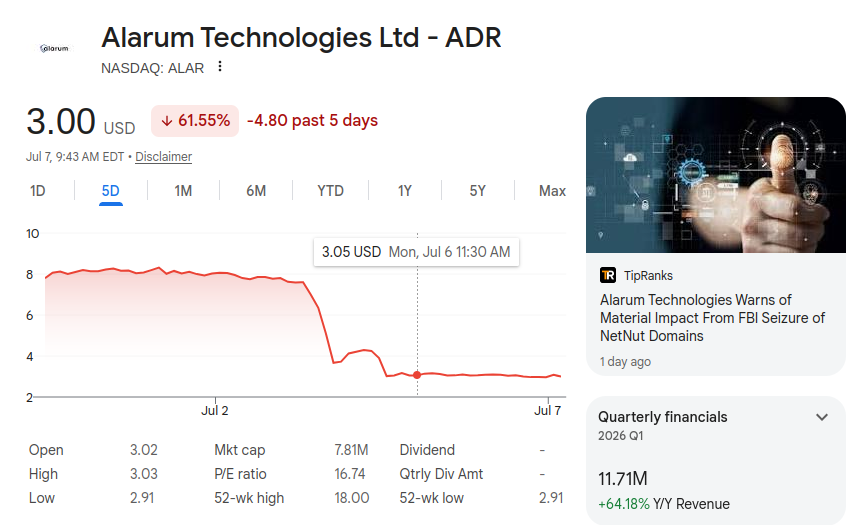Image resolution: width=861 pixels, height=525 pixels.
Task: Click the fingerprint news article thumbnail
Action: 715,175
